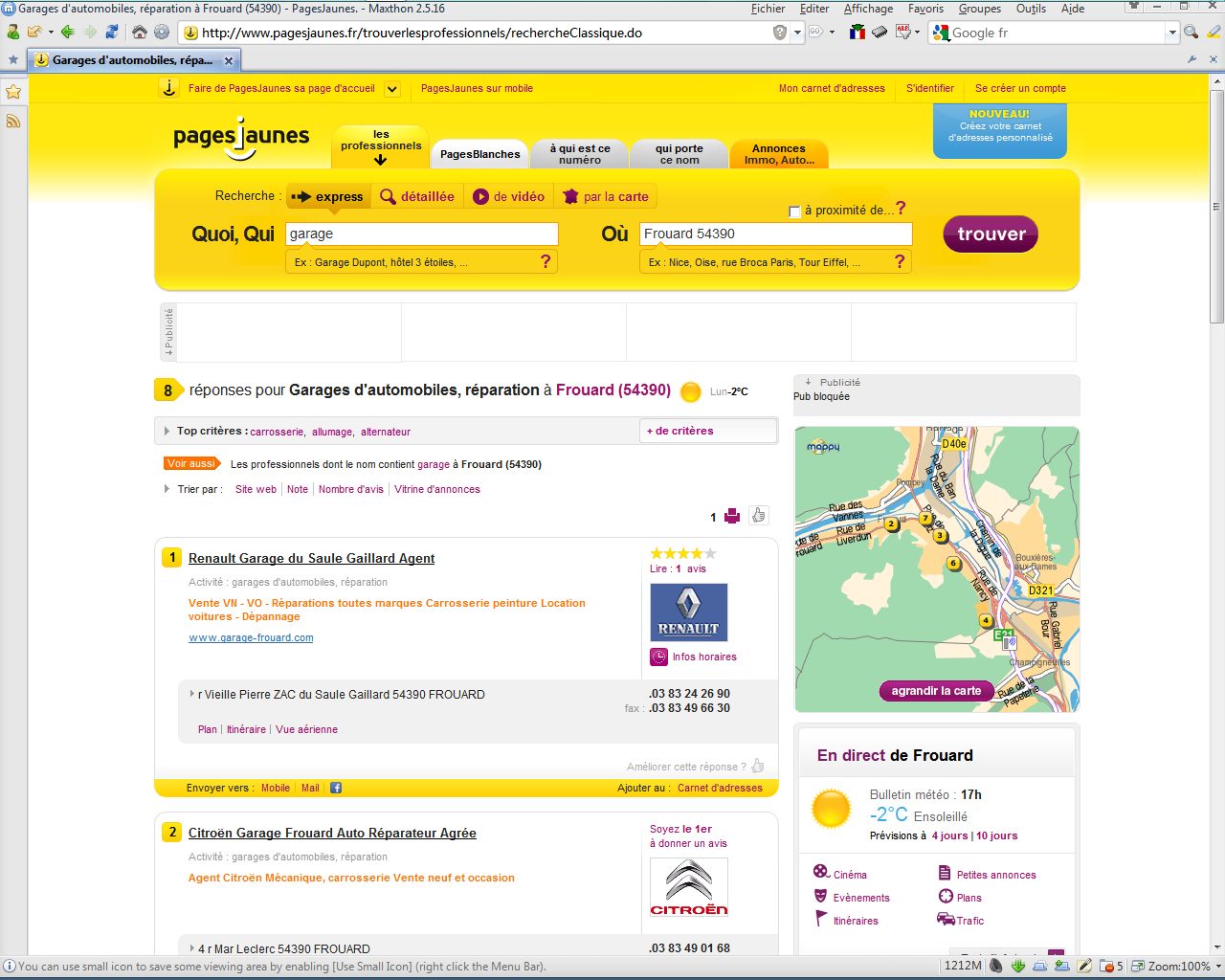Click the browser back arrow

click(x=67, y=32)
